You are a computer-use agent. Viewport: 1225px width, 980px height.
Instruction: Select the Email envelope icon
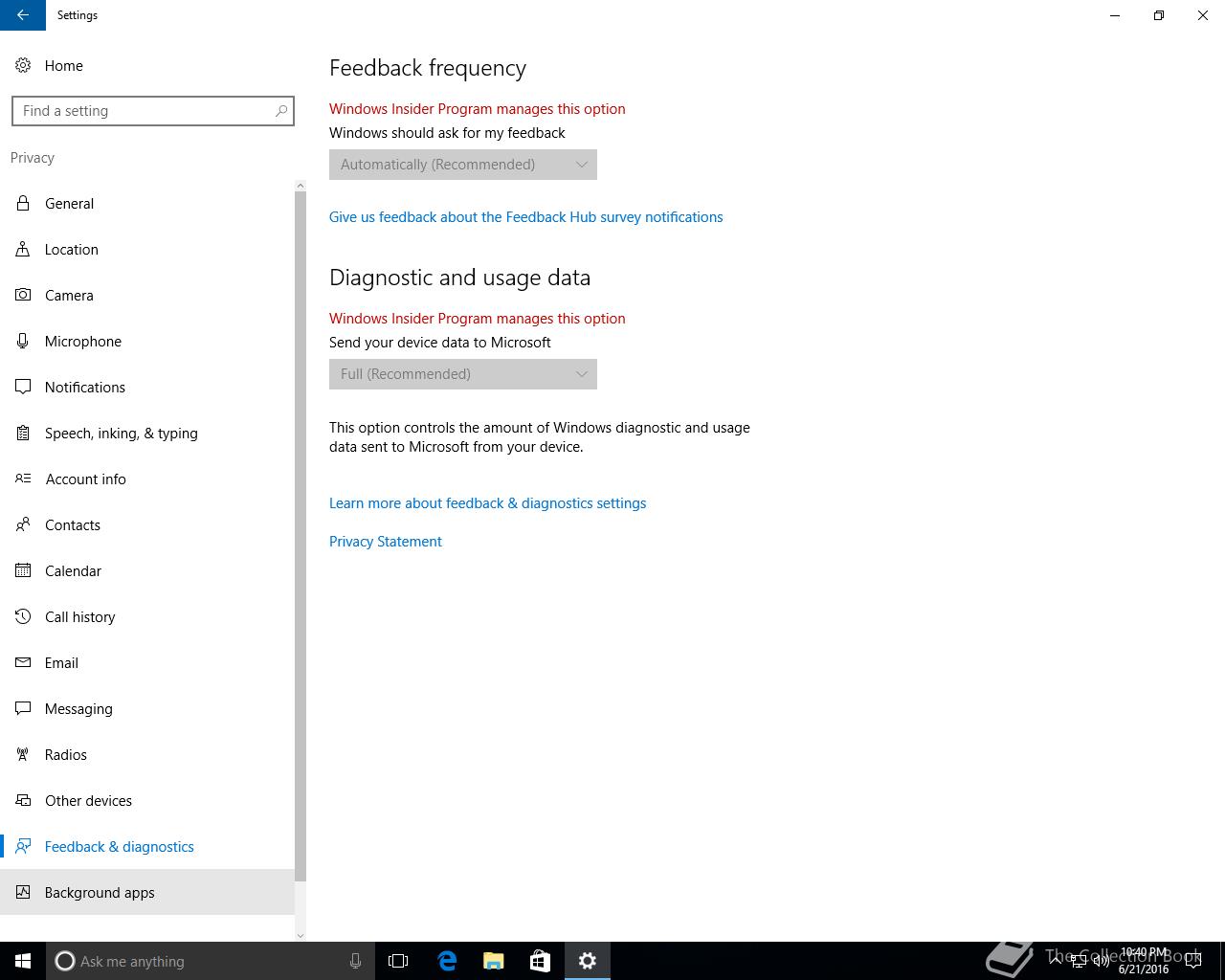[23, 662]
